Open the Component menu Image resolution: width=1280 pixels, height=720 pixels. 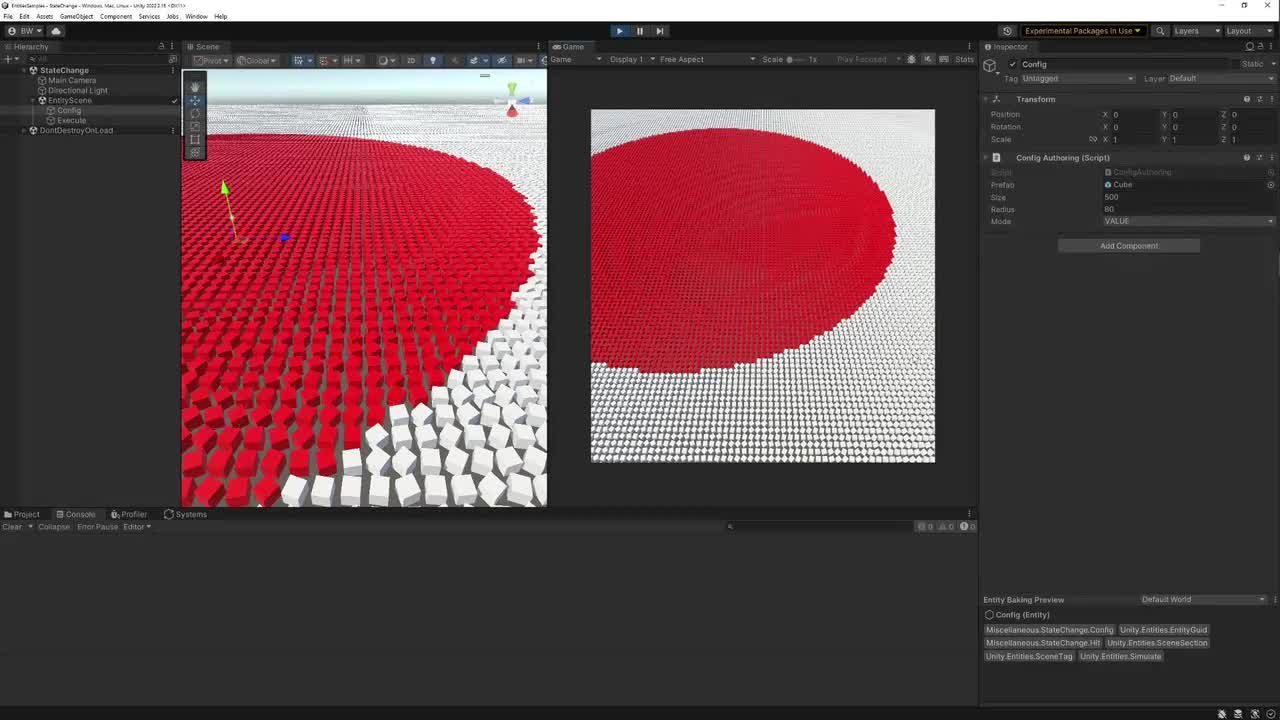(x=116, y=16)
